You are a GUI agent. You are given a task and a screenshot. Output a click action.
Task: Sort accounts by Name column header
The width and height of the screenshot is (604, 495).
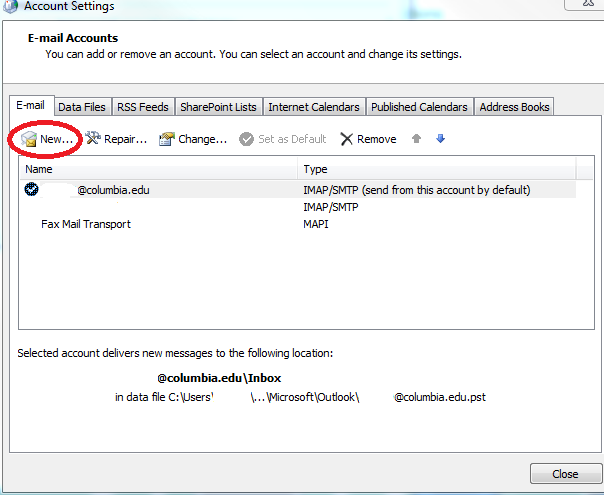[x=158, y=169]
